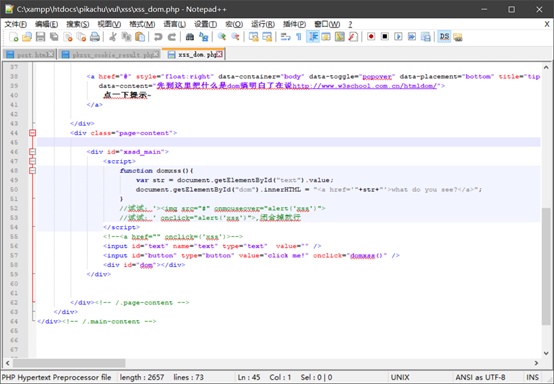Switch to the post.html tab

tap(30, 54)
